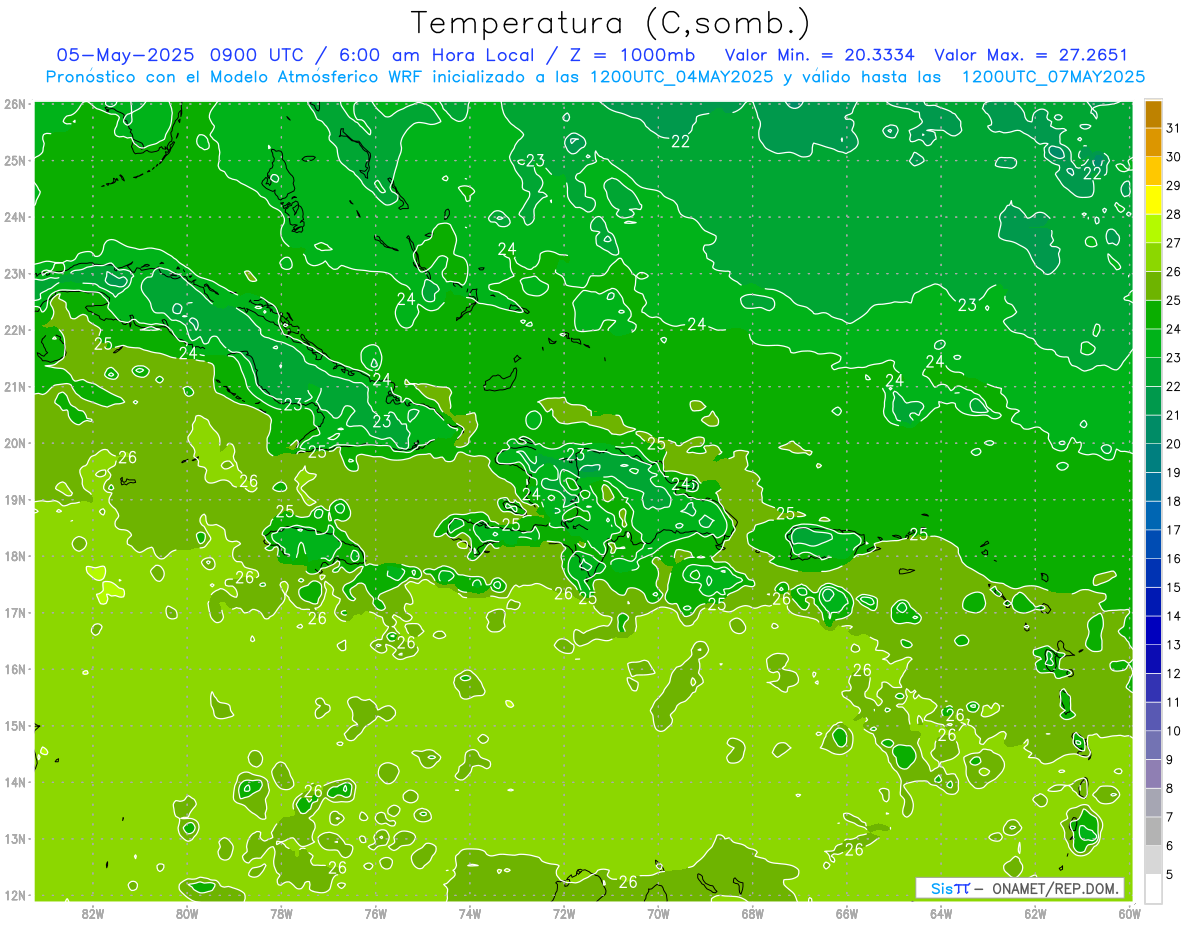Click the 70W longitude label
The width and height of the screenshot is (1200, 927).
658,913
